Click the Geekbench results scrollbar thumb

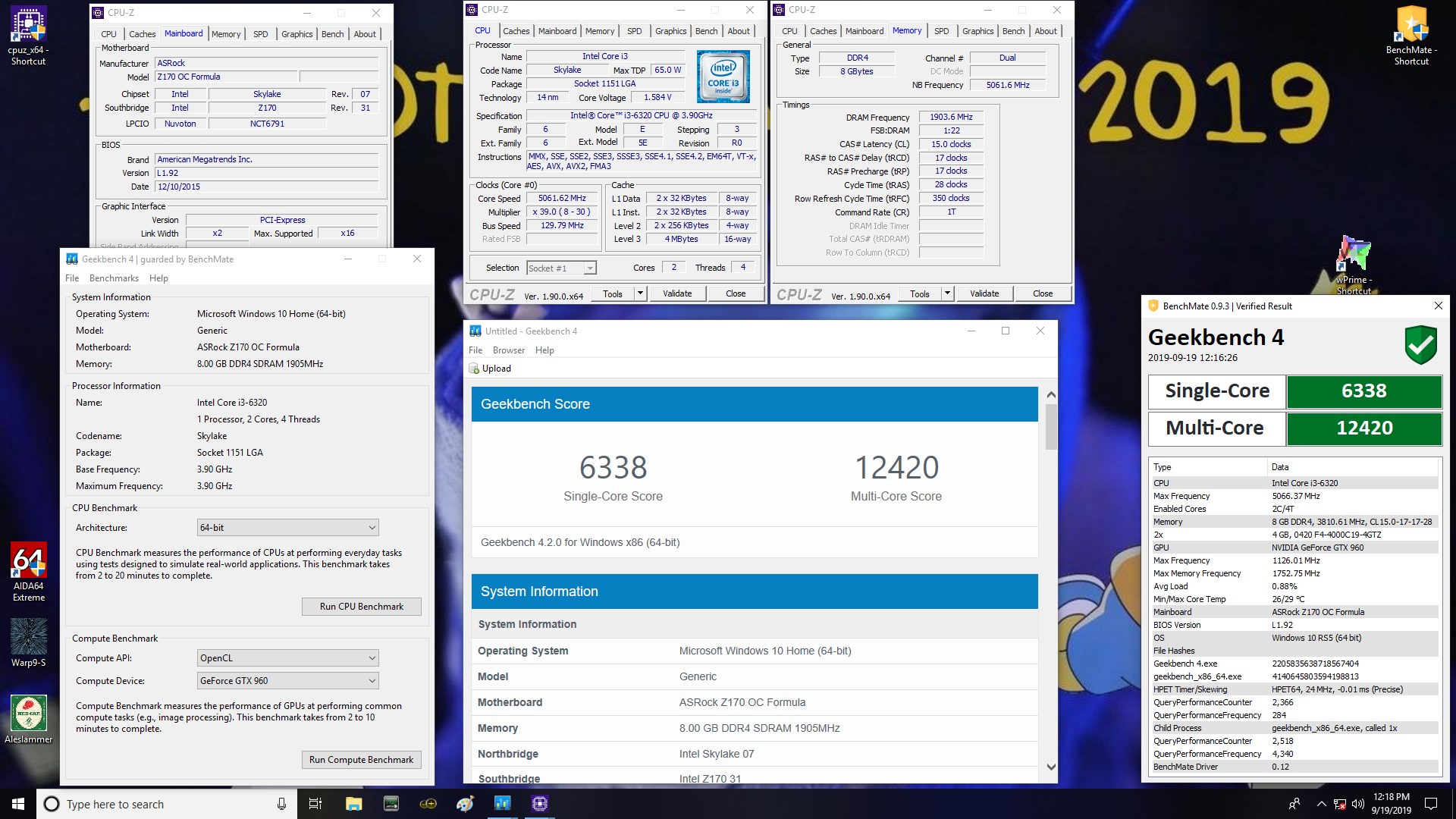(1051, 426)
